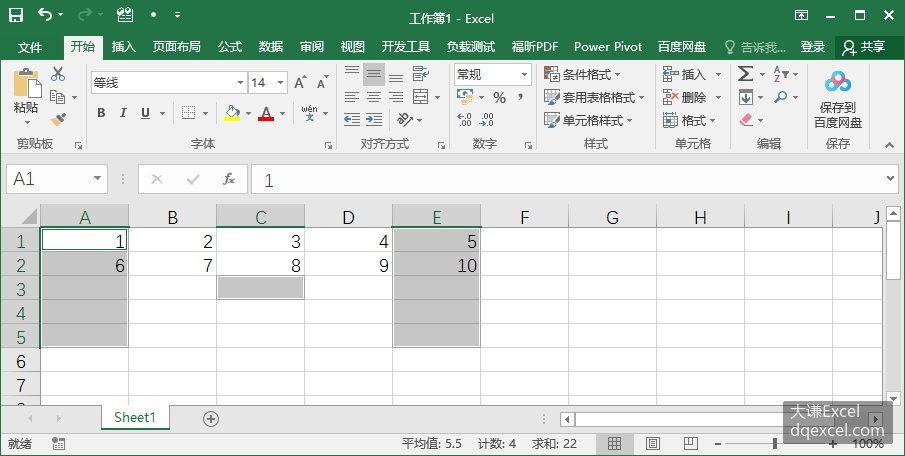Open 单元格样式 cell styles menu

588,120
